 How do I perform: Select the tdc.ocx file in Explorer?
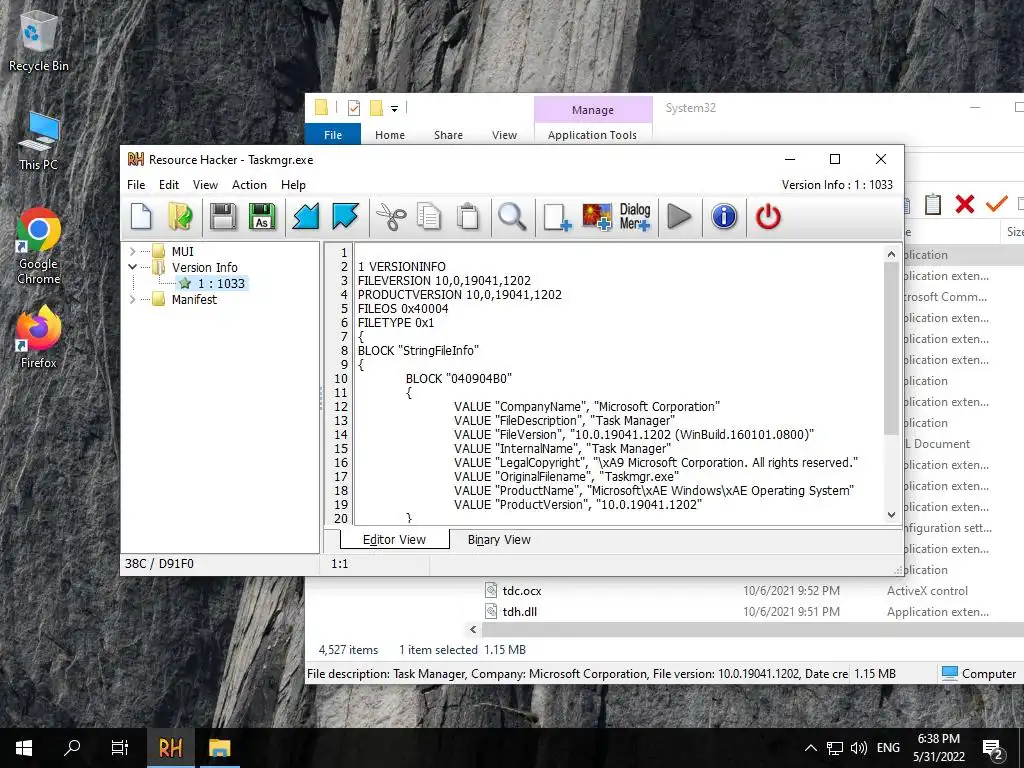pos(522,590)
